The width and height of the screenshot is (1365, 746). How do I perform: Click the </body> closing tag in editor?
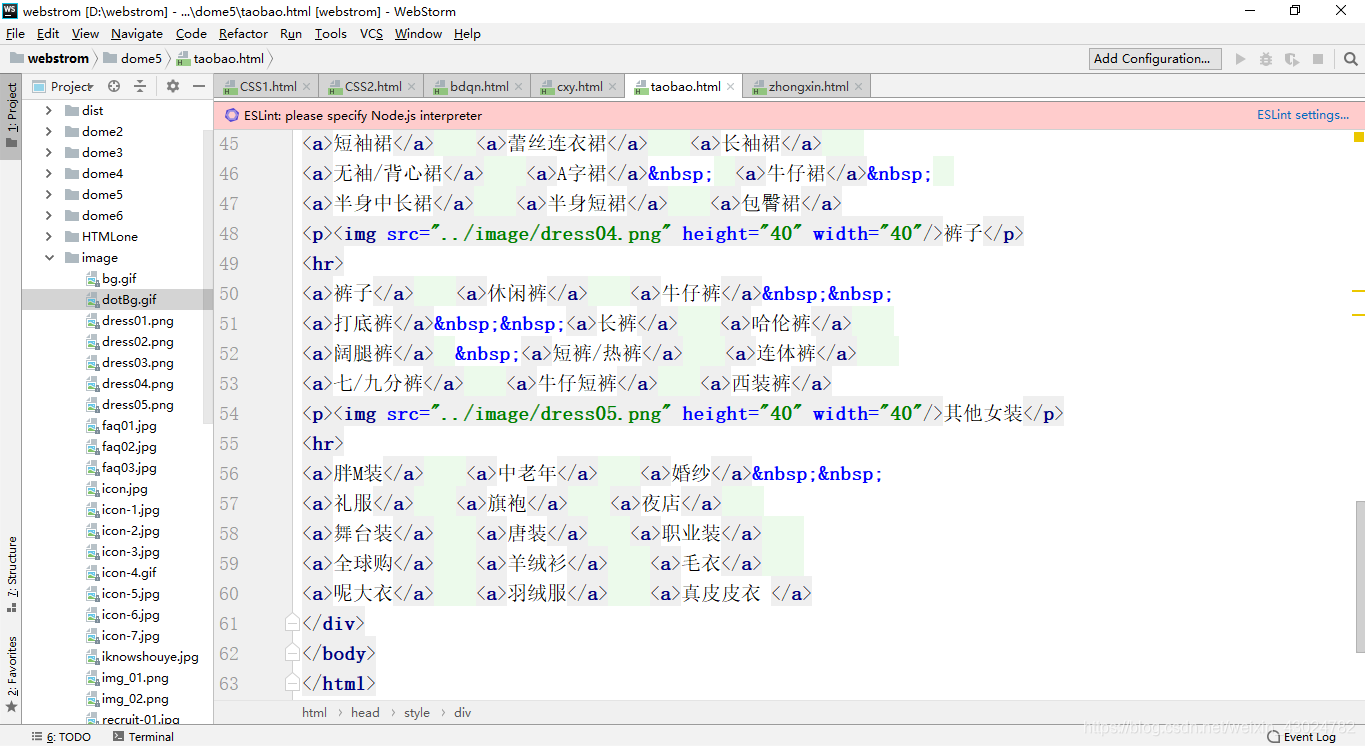(x=338, y=653)
